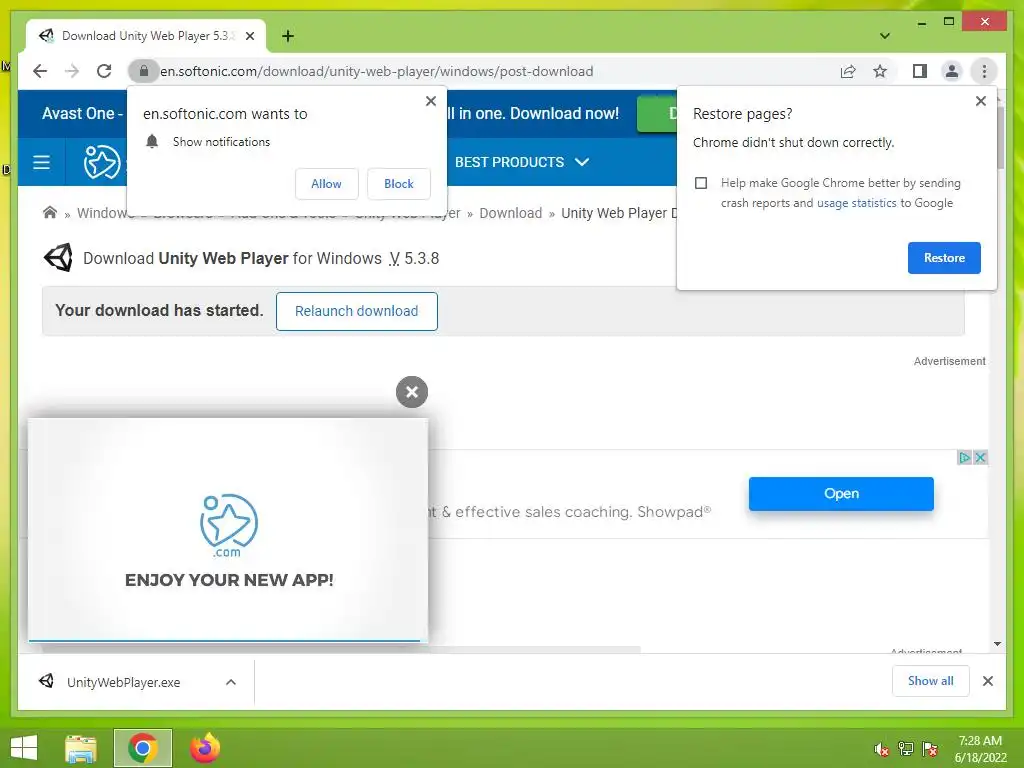Share this page using the share icon
1024x768 pixels.
(x=848, y=71)
